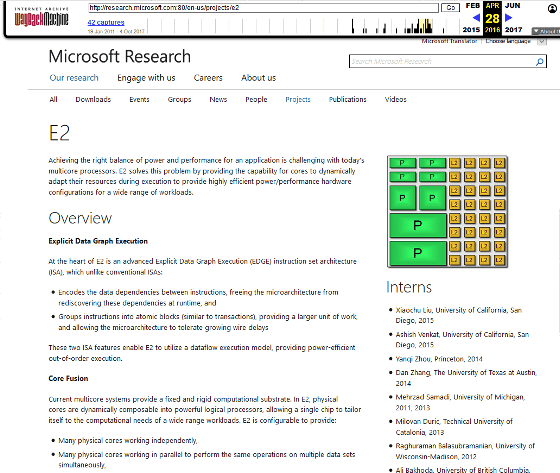
Task: Open the Careers menu item
Action: pyautogui.click(x=208, y=78)
